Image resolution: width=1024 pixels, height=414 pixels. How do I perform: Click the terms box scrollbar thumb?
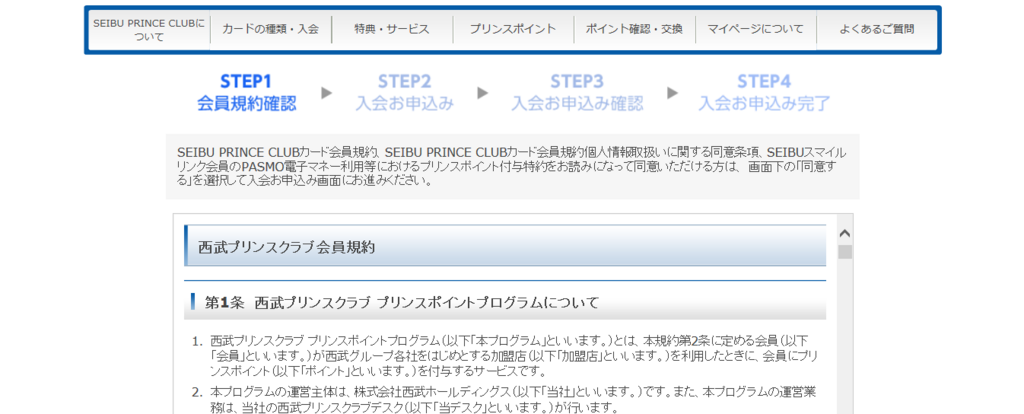click(845, 252)
